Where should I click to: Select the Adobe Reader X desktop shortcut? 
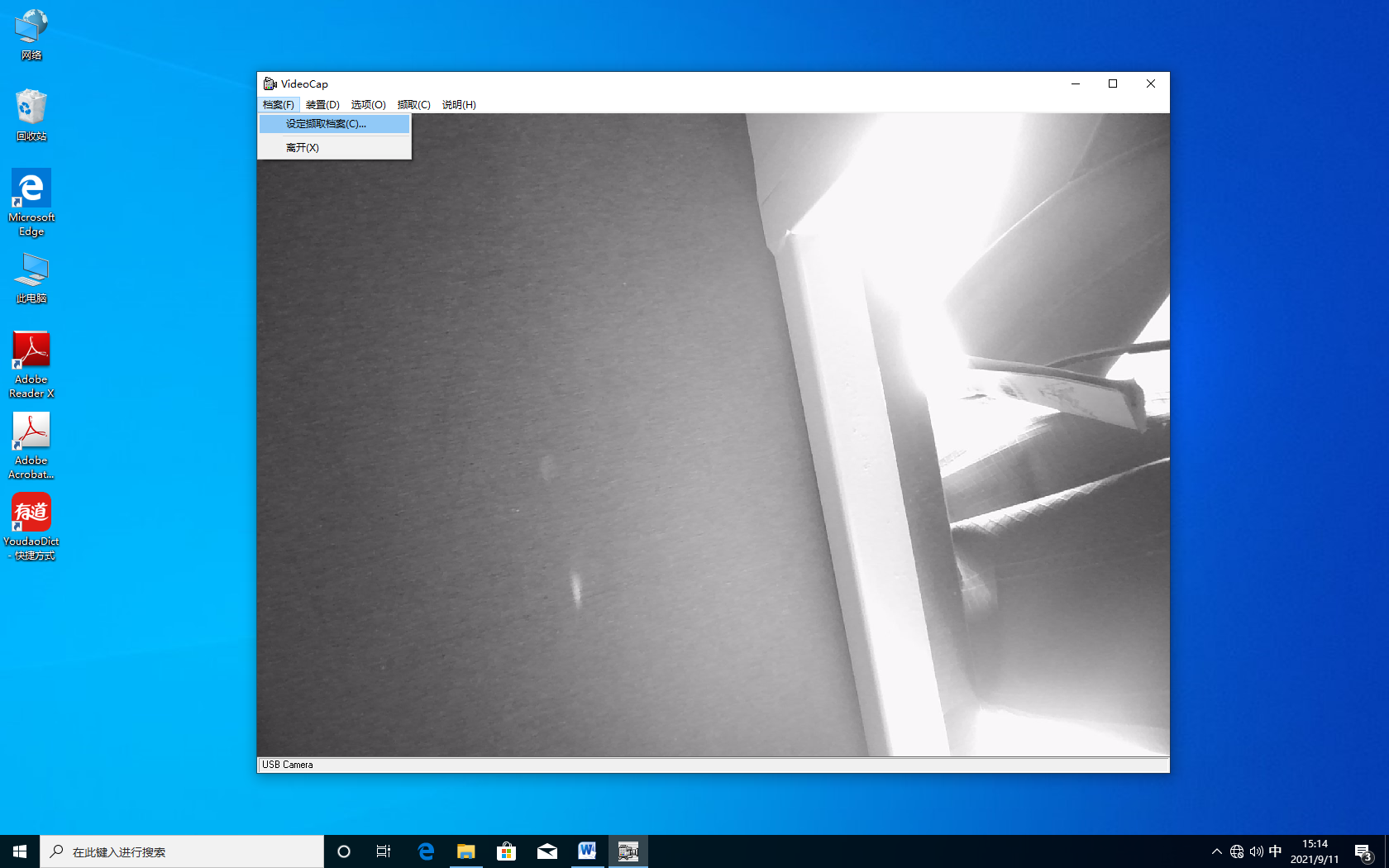pos(31,365)
